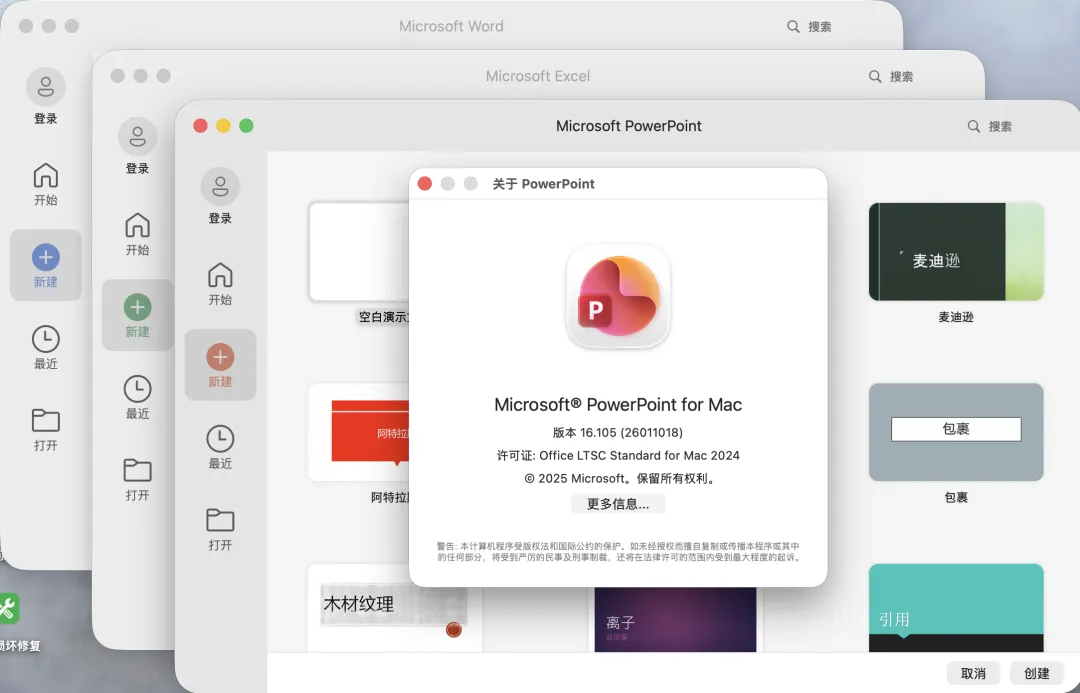Click the search magnifier in PowerPoint window
The width and height of the screenshot is (1080, 693).
[x=973, y=126]
